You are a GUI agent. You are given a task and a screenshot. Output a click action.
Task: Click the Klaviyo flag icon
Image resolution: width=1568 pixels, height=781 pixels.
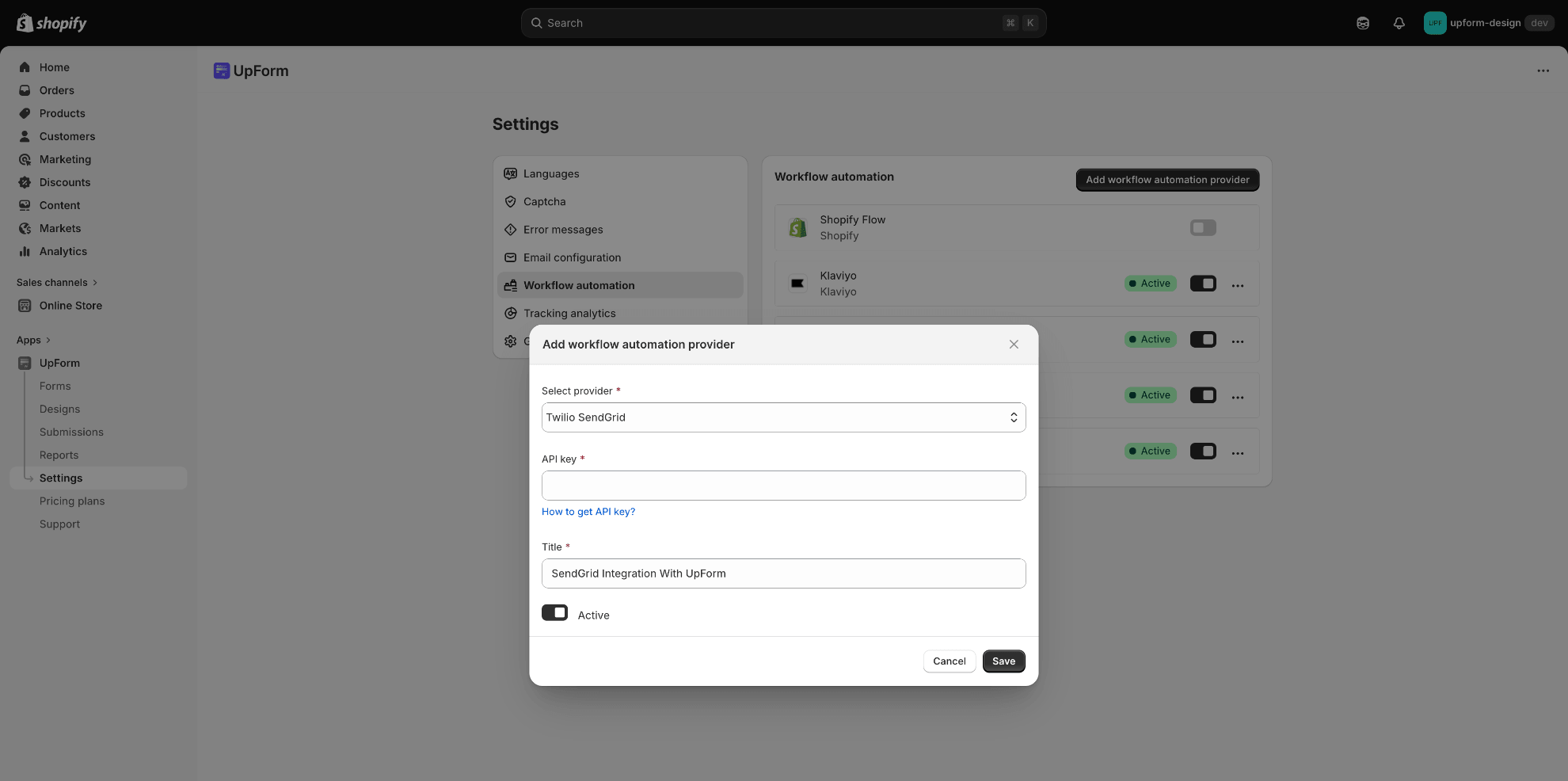coord(797,284)
